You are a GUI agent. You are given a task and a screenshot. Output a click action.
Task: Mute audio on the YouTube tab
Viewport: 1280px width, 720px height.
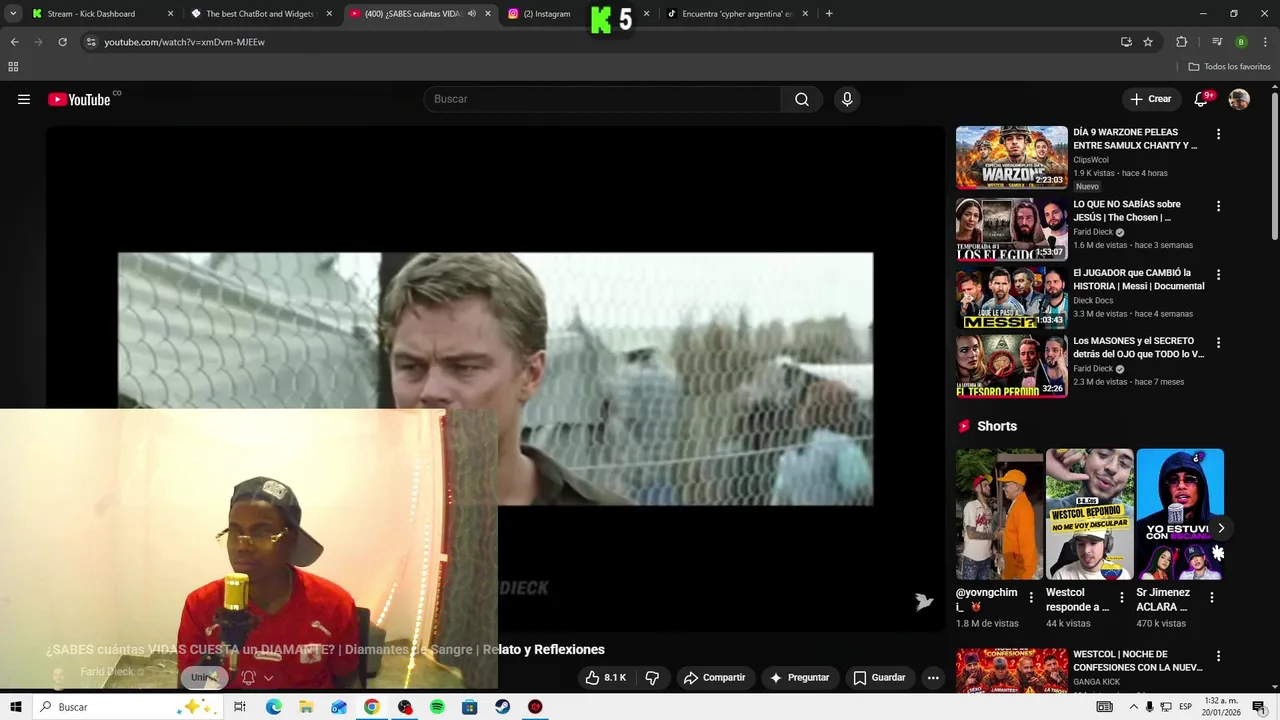(x=472, y=14)
